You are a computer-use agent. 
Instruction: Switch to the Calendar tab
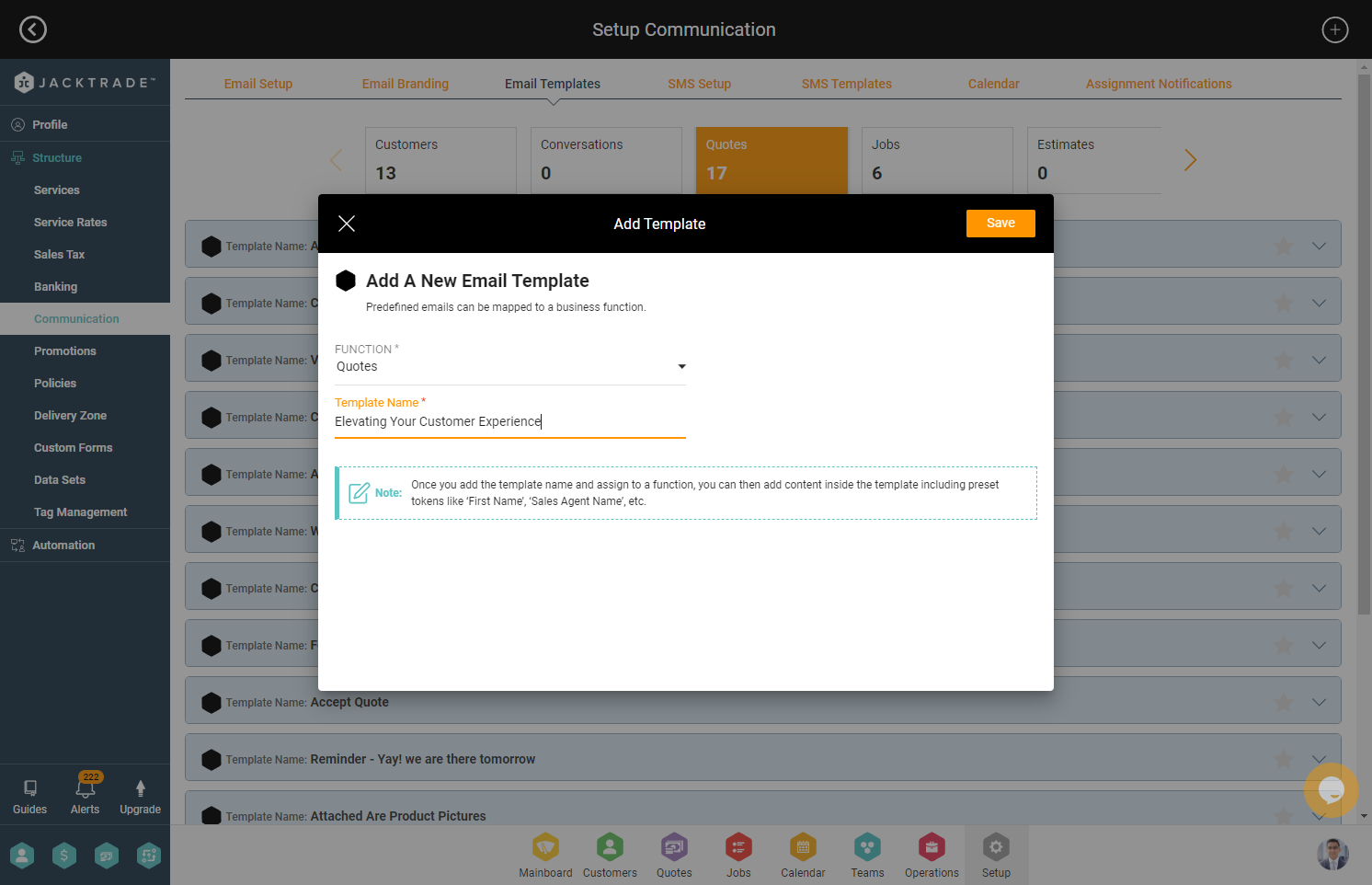click(x=994, y=84)
